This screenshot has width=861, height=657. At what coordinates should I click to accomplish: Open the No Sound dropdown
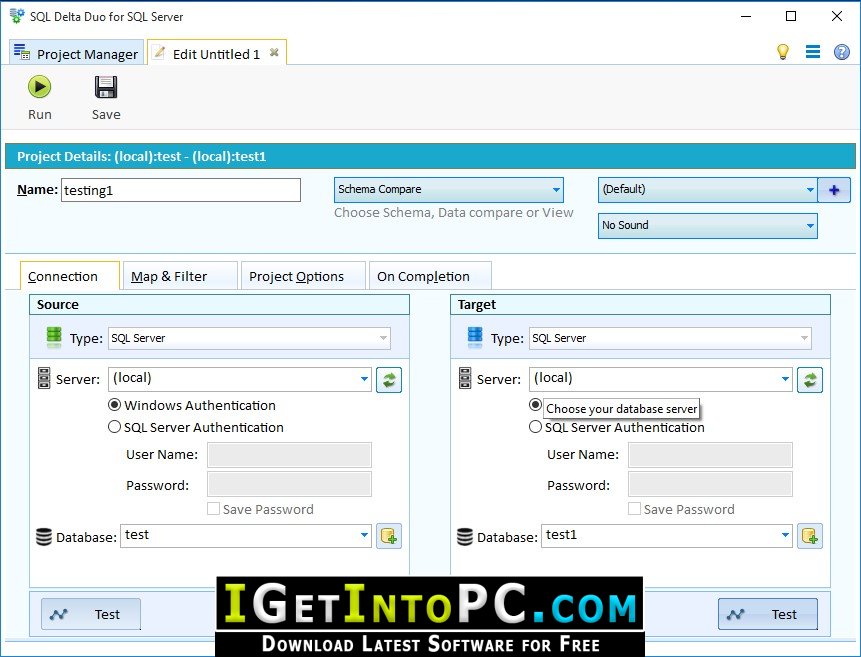pos(707,226)
